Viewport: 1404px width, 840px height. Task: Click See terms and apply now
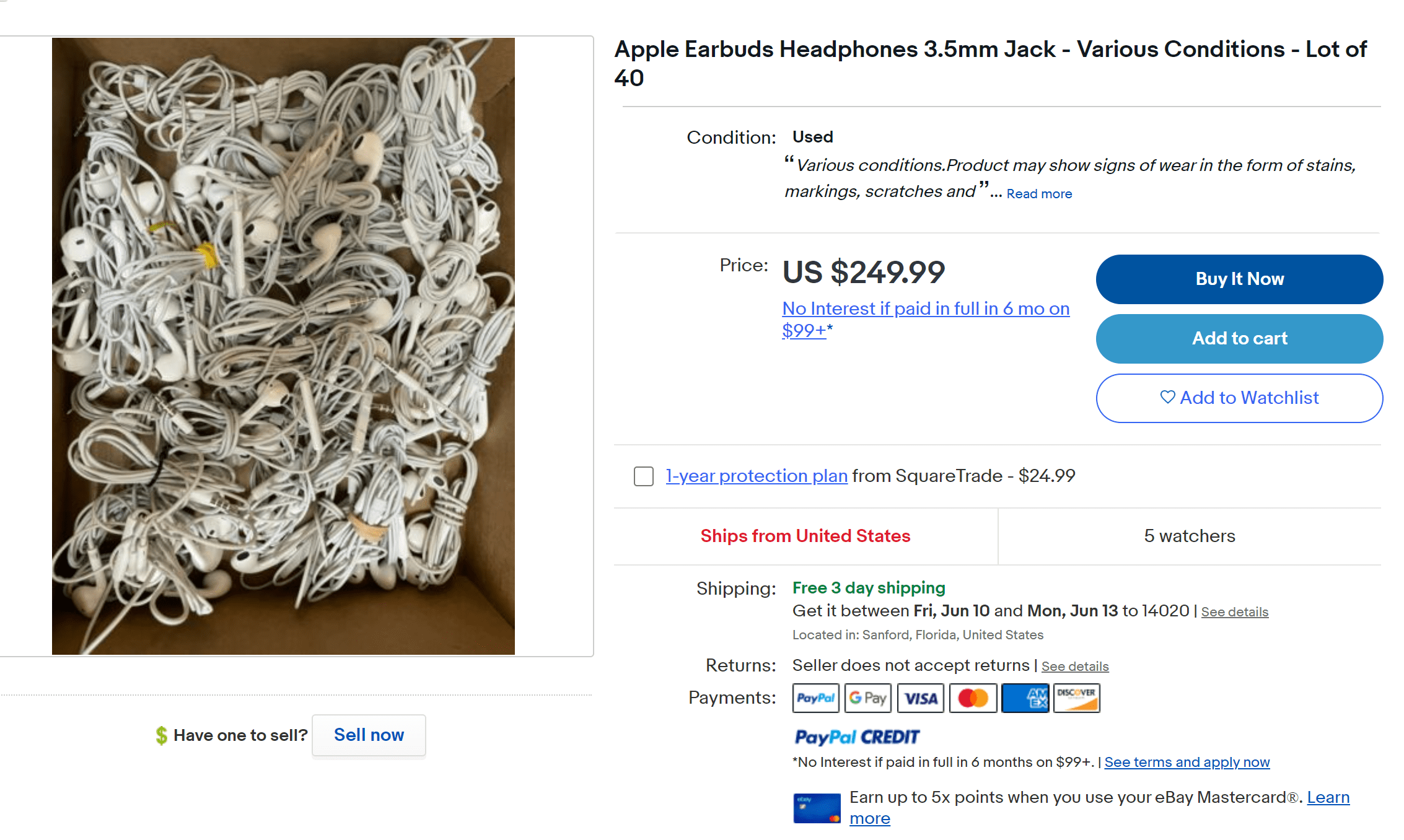point(1187,762)
